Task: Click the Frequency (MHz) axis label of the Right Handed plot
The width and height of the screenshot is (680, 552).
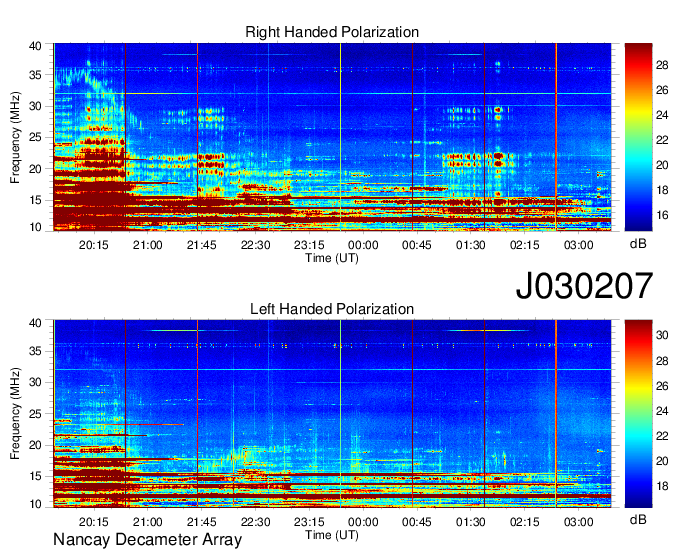Action: pos(15,137)
